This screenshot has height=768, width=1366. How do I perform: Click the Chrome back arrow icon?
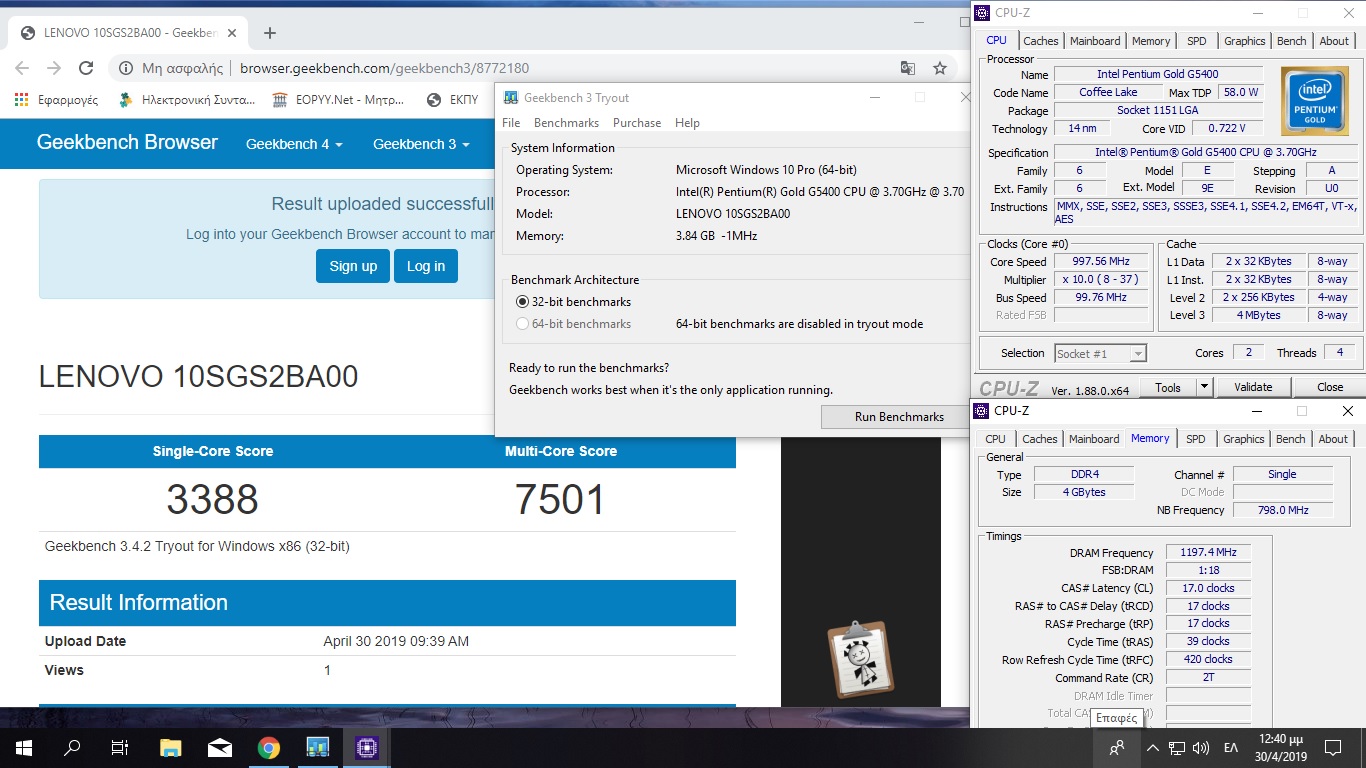click(22, 68)
